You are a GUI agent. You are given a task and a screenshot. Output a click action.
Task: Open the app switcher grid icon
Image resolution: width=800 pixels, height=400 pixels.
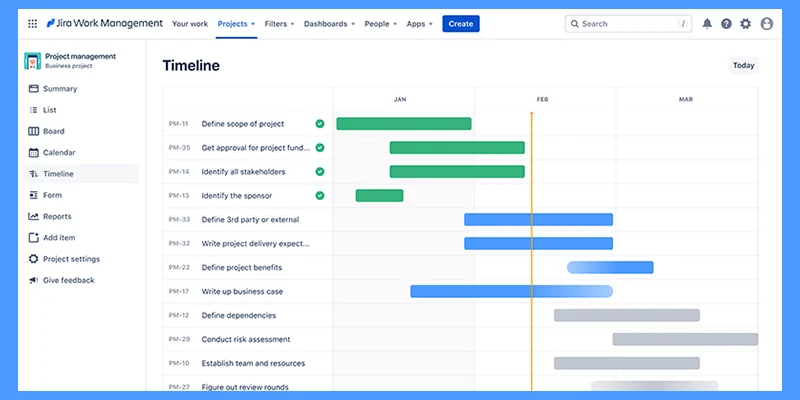tap(32, 24)
